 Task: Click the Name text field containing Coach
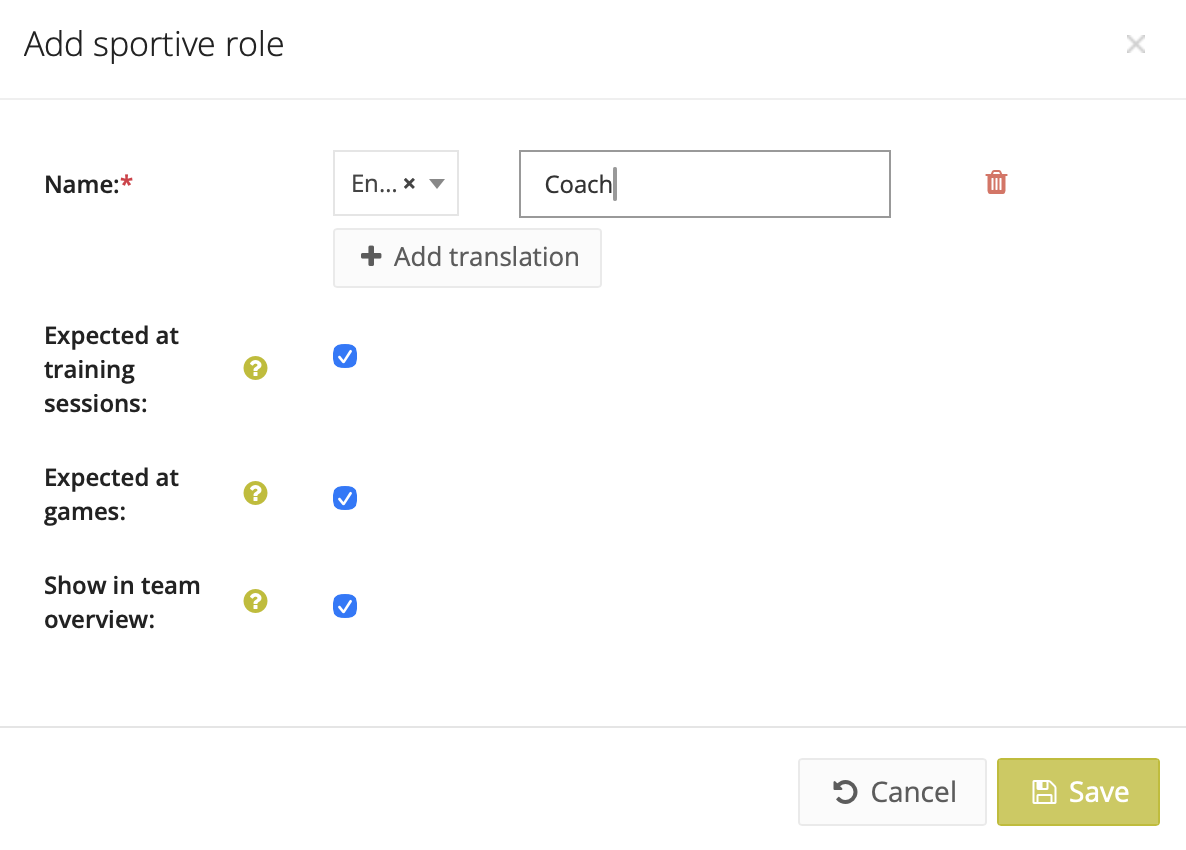(x=704, y=184)
